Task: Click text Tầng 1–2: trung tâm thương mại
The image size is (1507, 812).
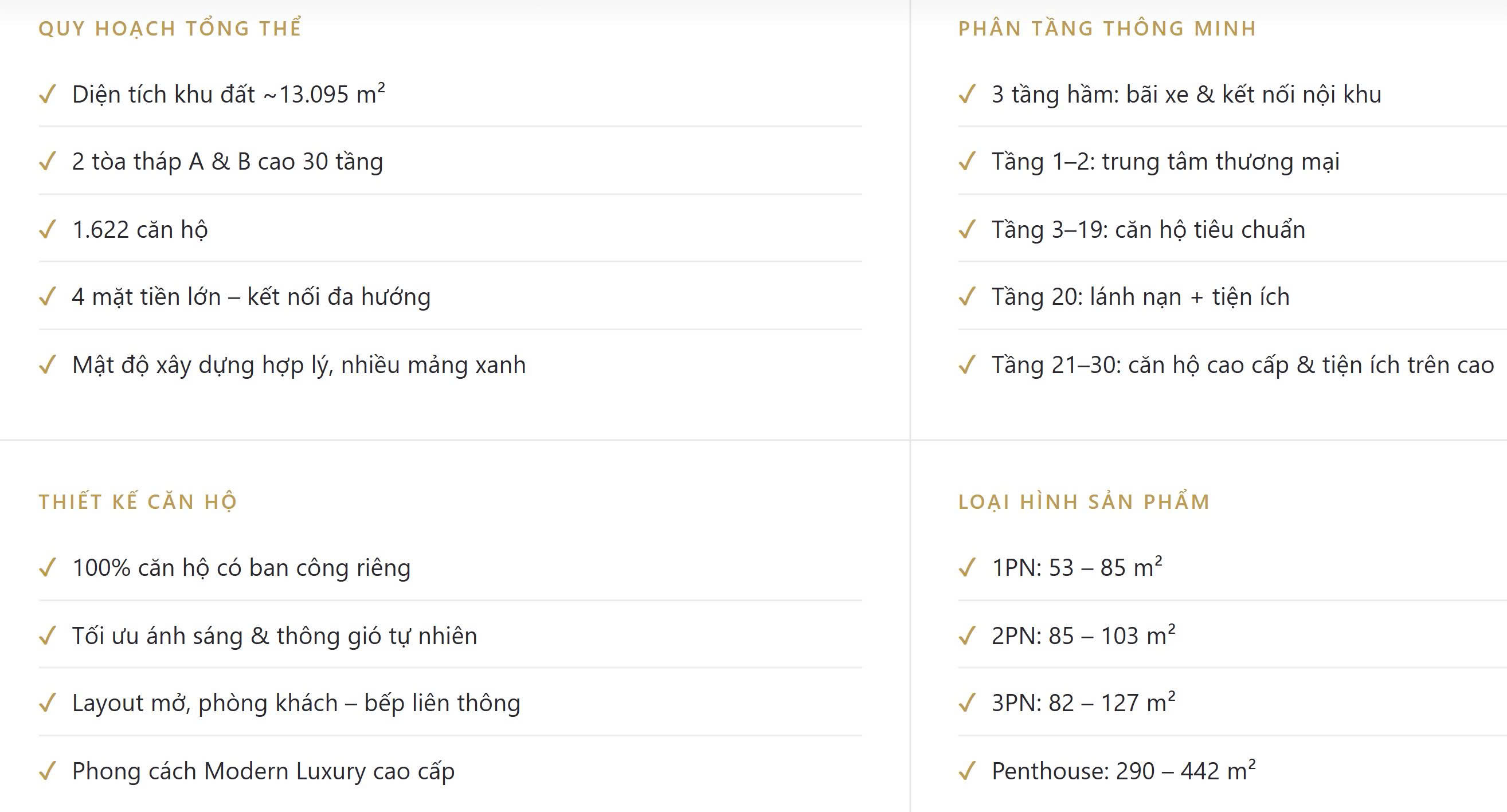Action: 1165,162
